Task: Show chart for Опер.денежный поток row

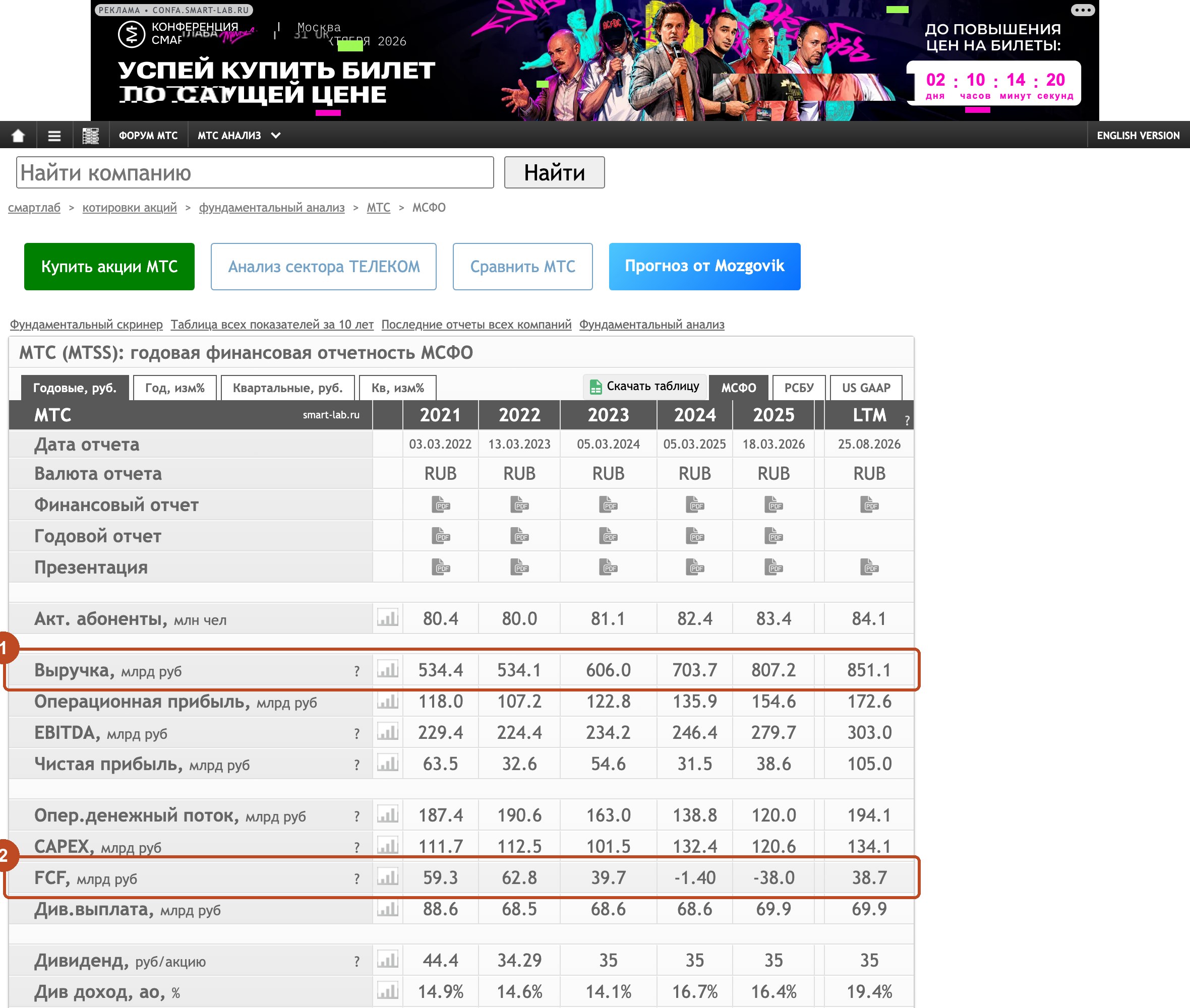Action: point(388,814)
